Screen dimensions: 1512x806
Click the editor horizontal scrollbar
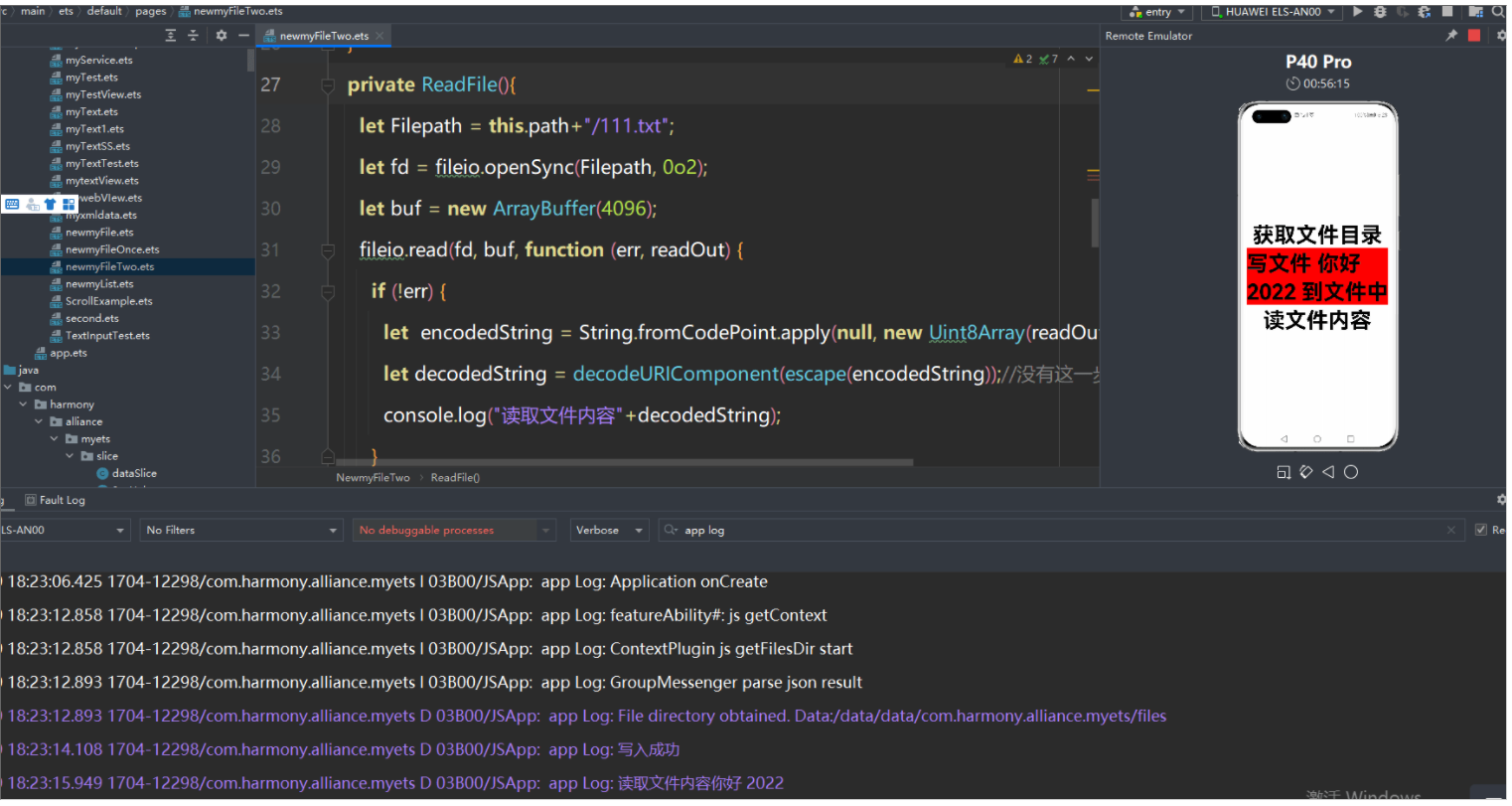pyautogui.click(x=624, y=463)
